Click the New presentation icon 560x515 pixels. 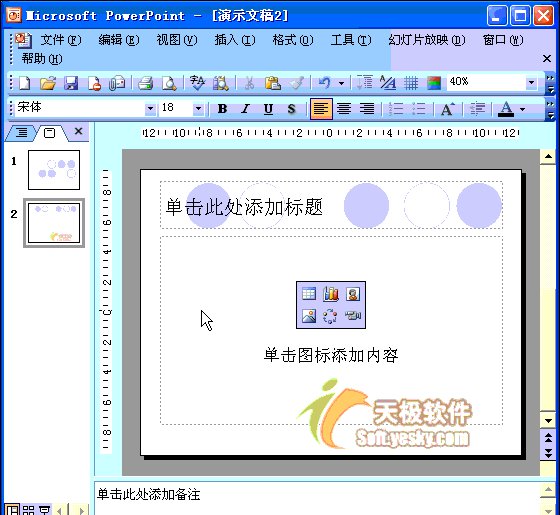pos(24,83)
